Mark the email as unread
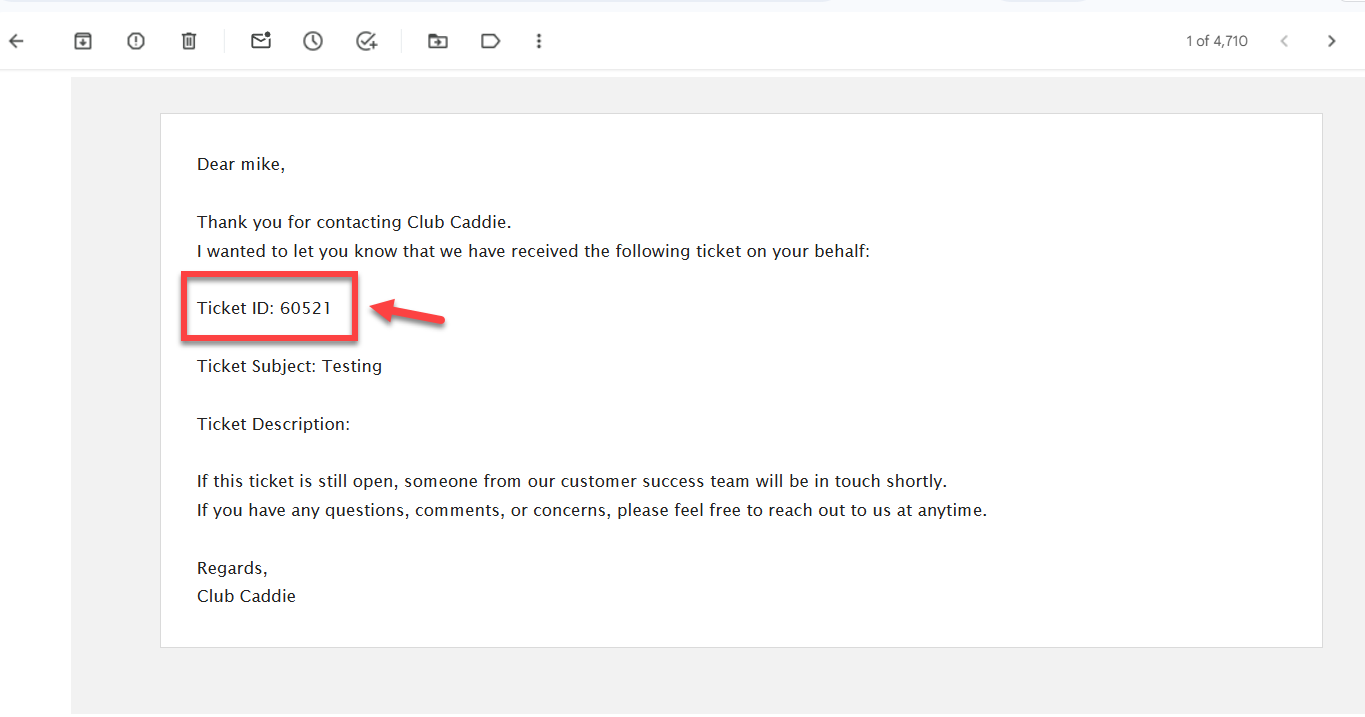Viewport: 1365px width, 717px height. click(261, 41)
